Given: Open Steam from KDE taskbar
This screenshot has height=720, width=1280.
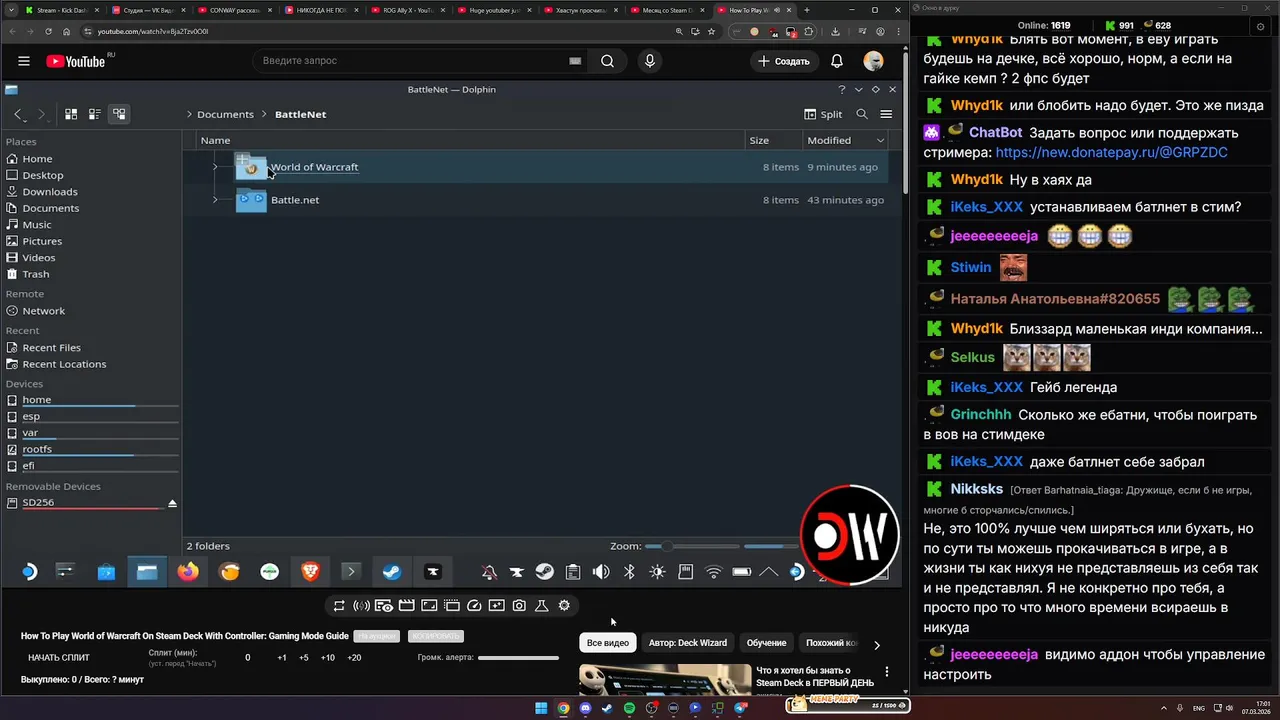Looking at the screenshot, I should [x=391, y=572].
